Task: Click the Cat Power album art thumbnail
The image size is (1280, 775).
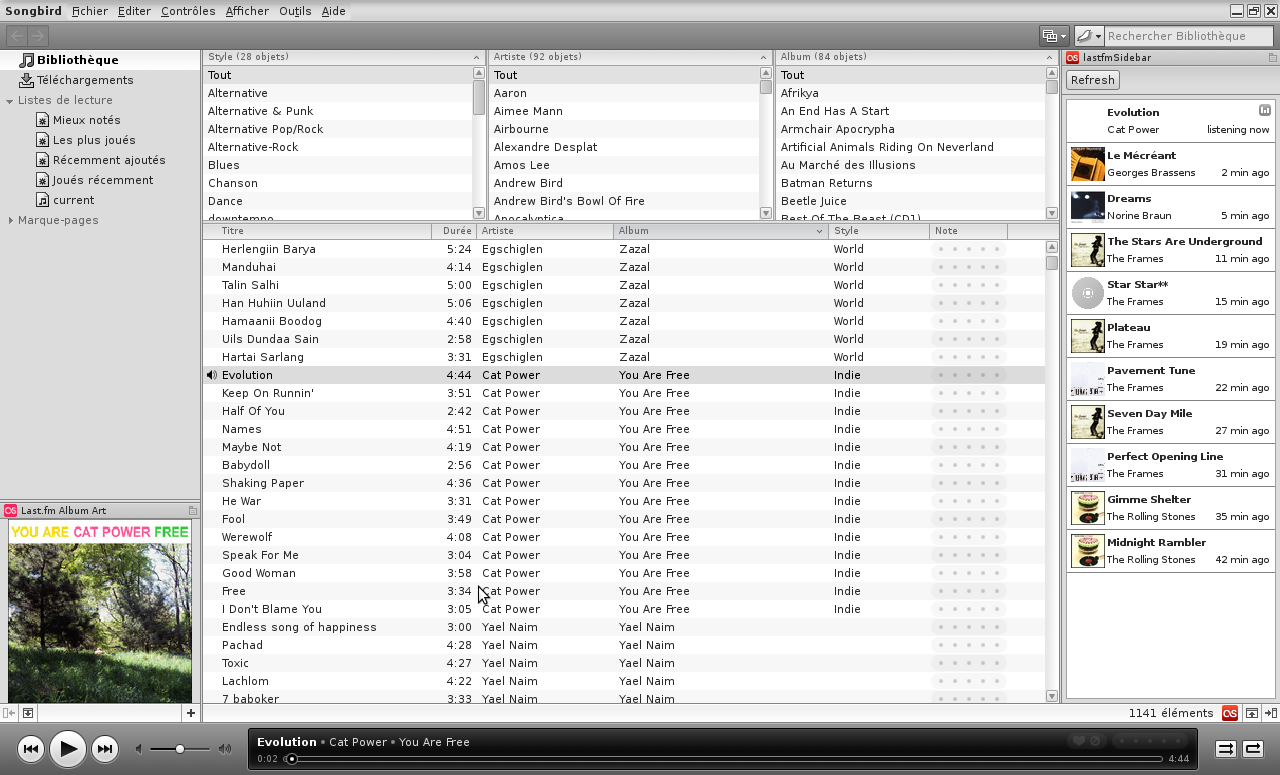Action: pos(99,612)
